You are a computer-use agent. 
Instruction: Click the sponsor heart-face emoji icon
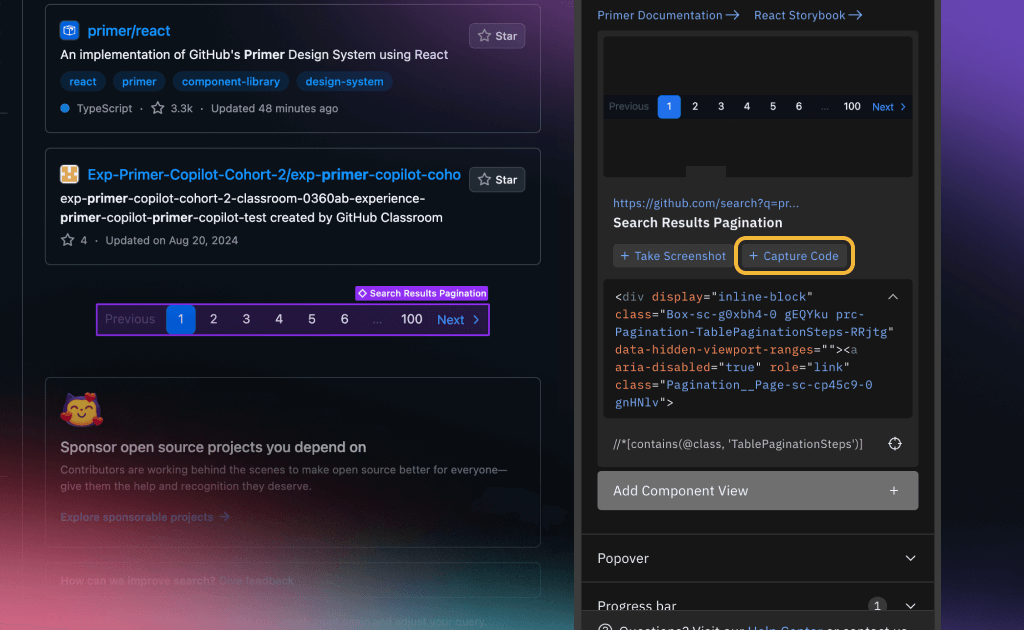(82, 410)
